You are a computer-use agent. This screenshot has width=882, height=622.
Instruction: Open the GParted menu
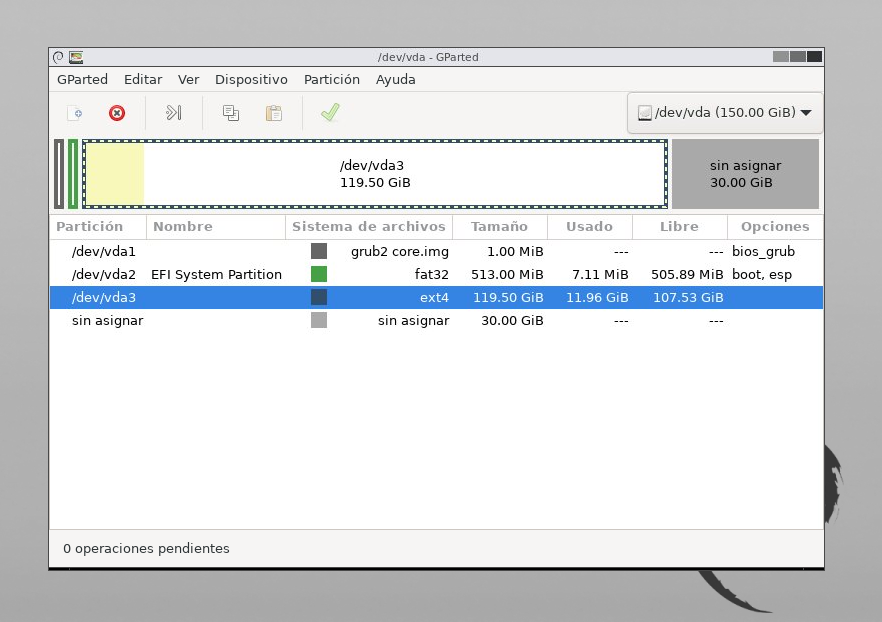click(82, 80)
